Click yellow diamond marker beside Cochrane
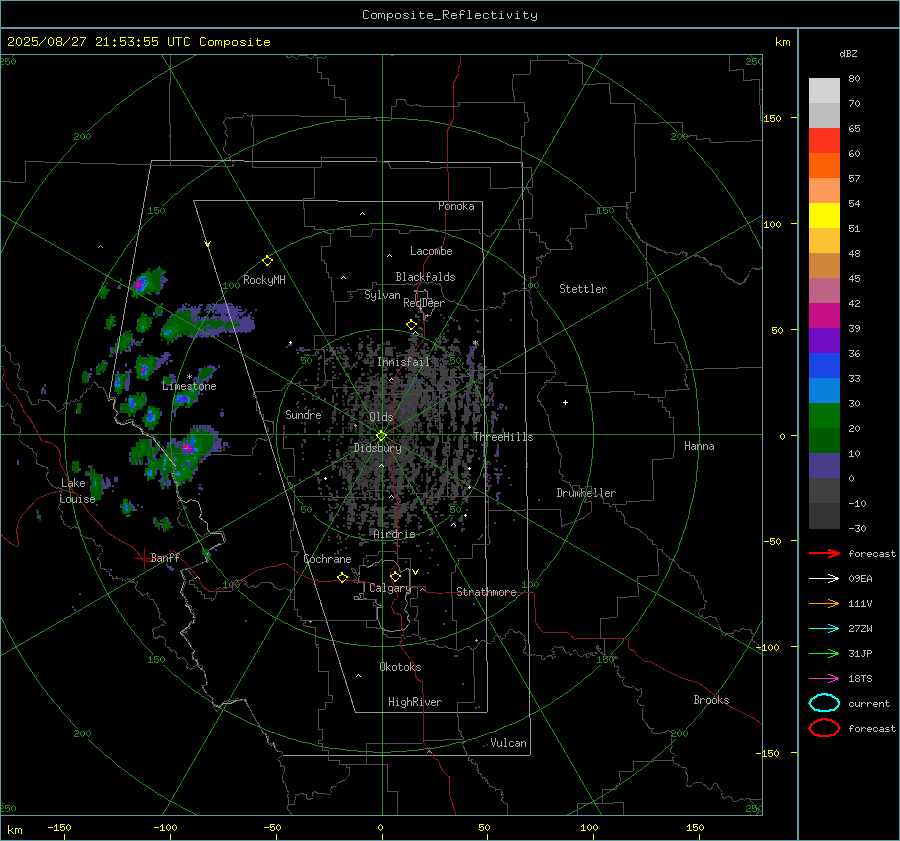Viewport: 900px width, 841px height. pyautogui.click(x=342, y=577)
